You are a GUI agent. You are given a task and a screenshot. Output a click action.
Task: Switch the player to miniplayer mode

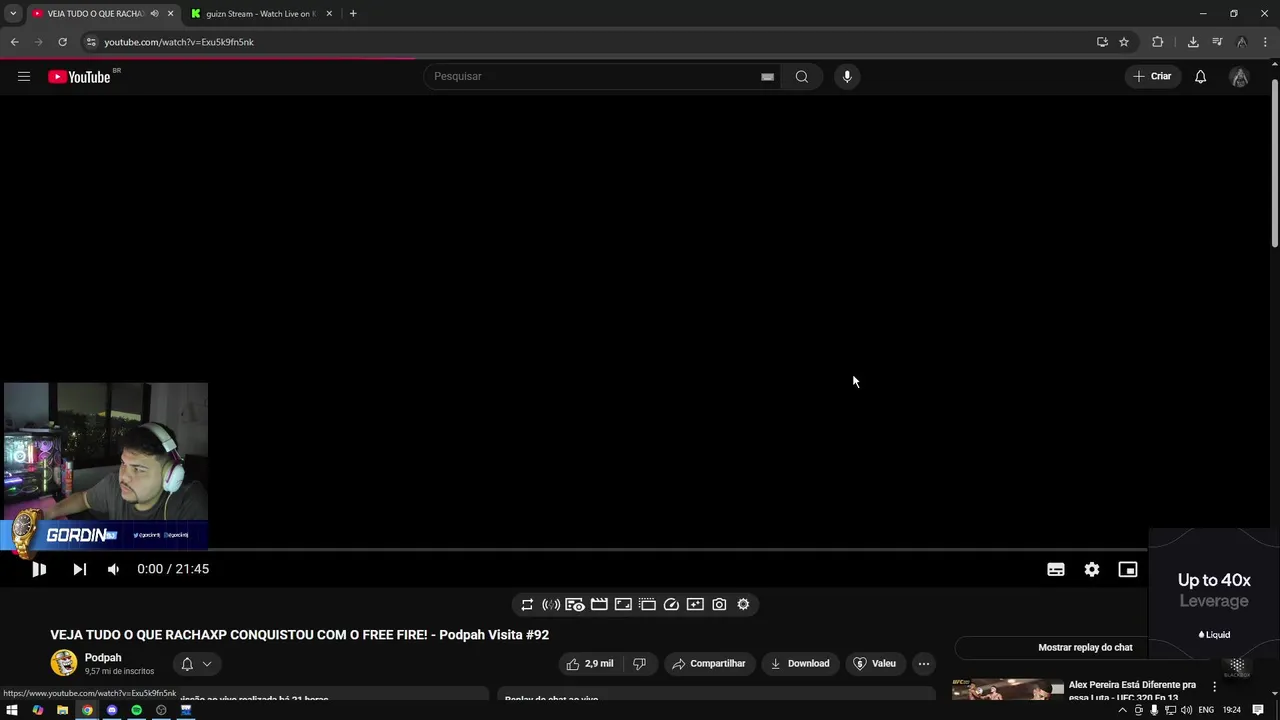(1127, 569)
